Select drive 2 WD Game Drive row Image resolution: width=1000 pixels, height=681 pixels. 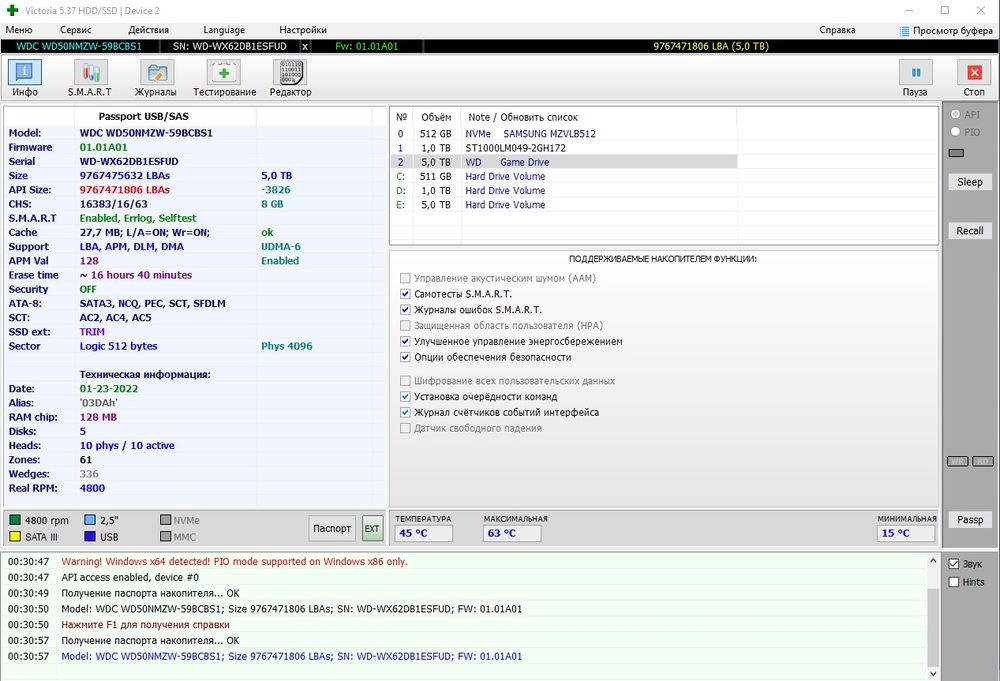tap(564, 162)
